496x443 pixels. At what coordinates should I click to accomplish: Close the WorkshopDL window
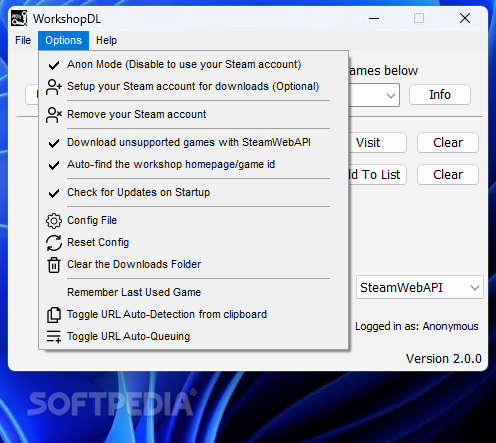point(465,18)
